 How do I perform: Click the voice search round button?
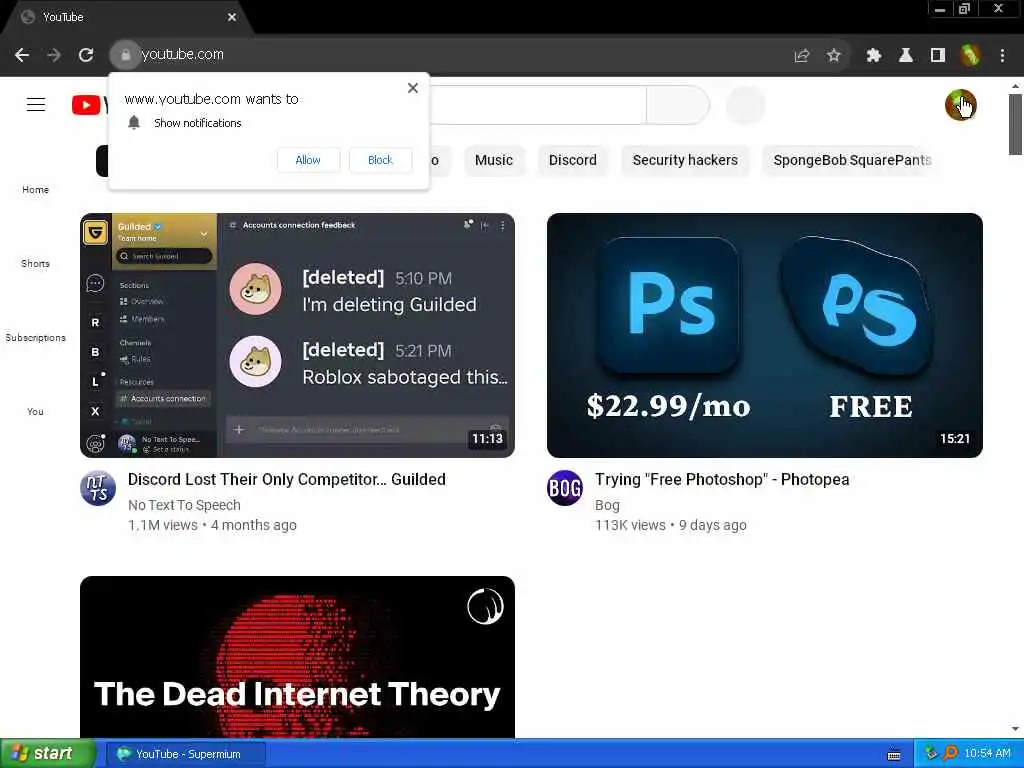click(x=746, y=104)
